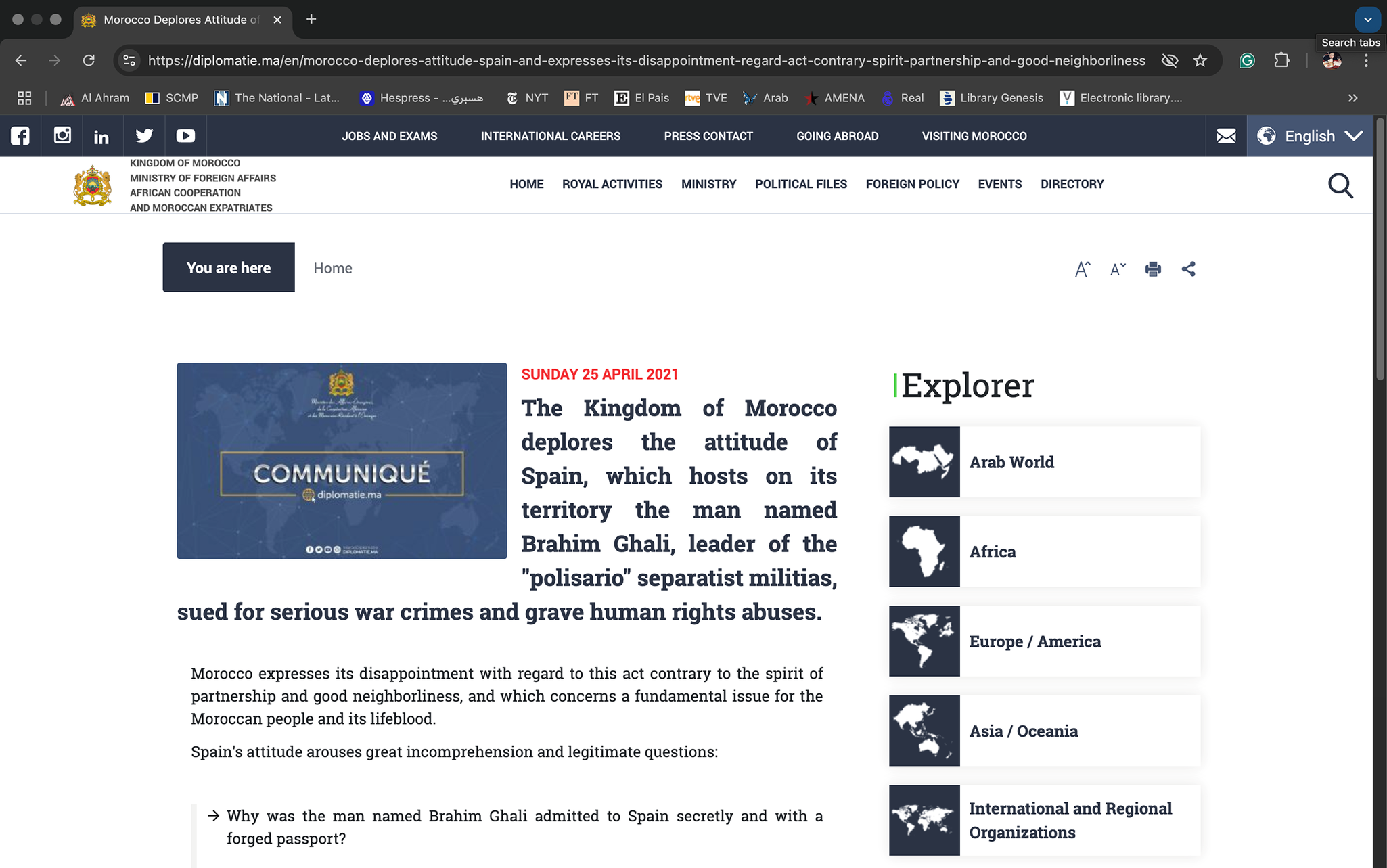Open the Grammarly extension icon
Image resolution: width=1387 pixels, height=868 pixels.
[x=1247, y=60]
